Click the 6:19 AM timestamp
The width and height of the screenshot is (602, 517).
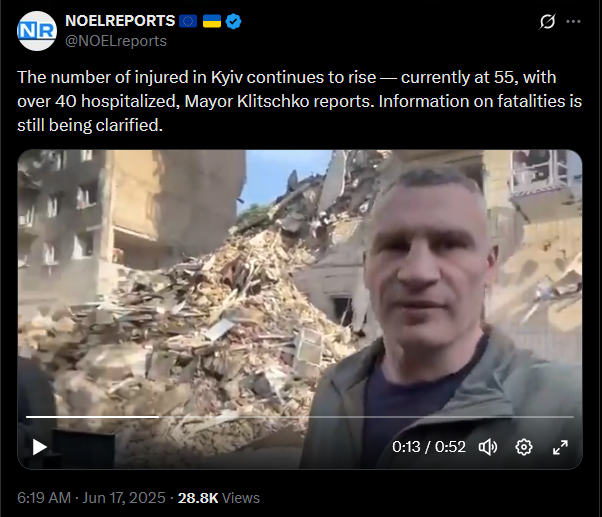tap(44, 498)
